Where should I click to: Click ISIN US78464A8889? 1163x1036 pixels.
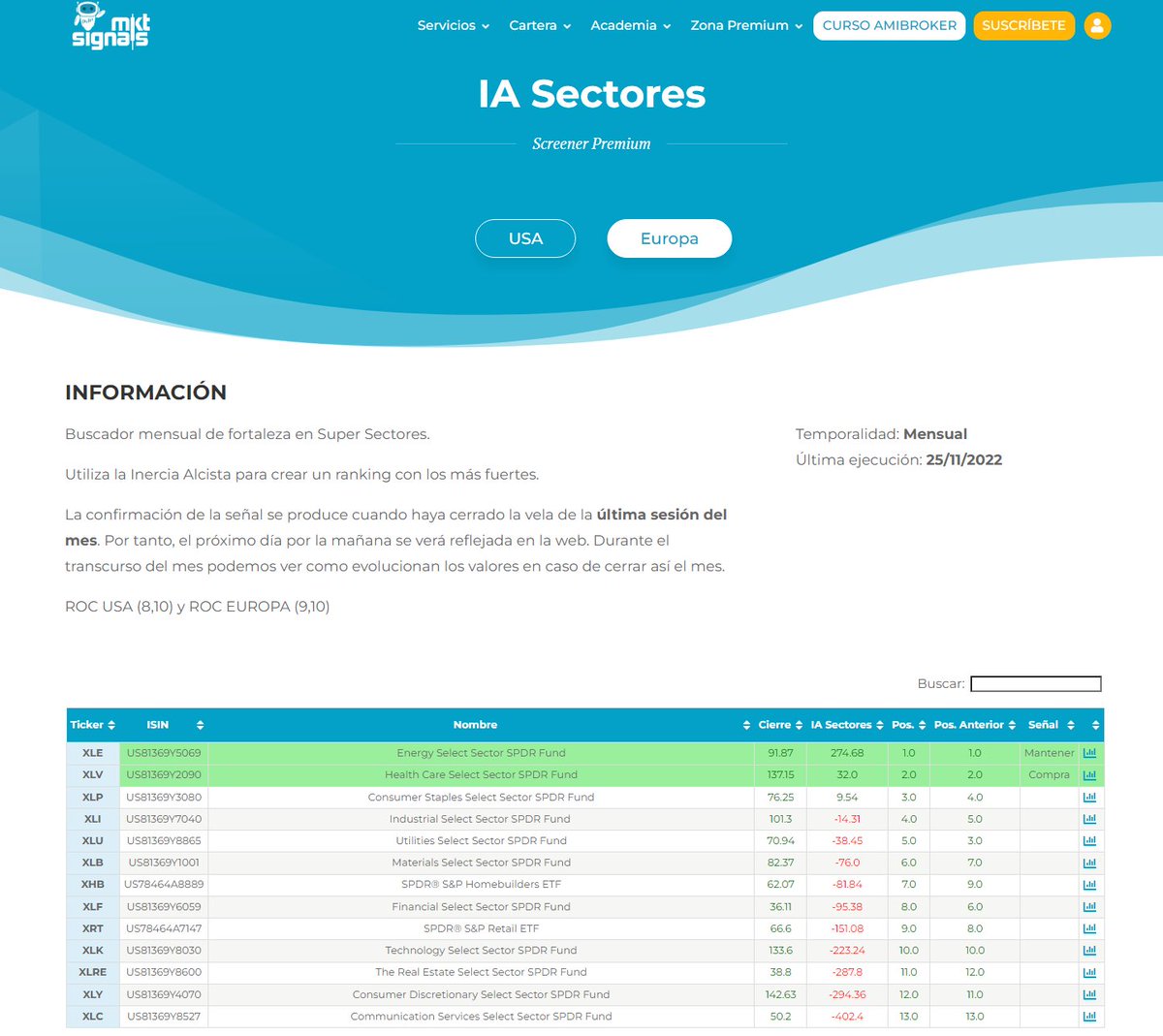point(164,885)
